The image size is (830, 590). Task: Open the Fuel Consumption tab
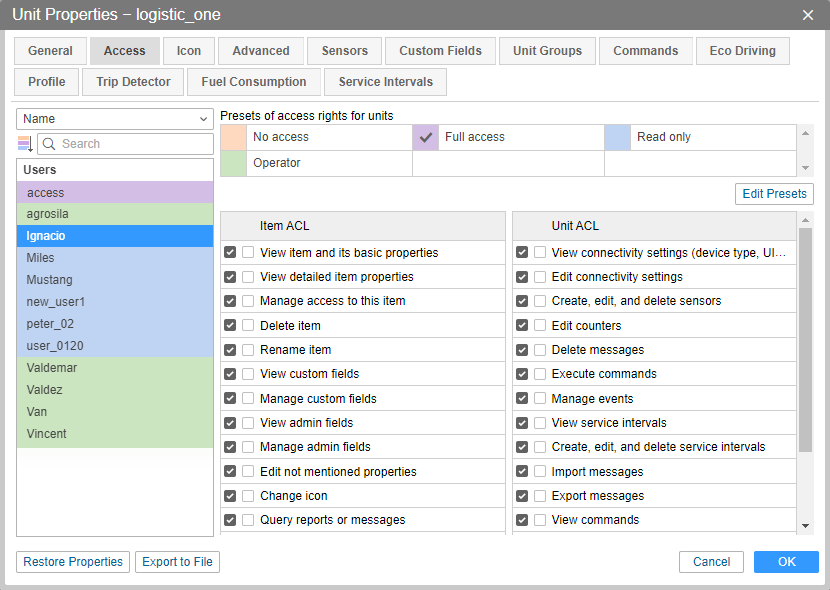click(254, 82)
